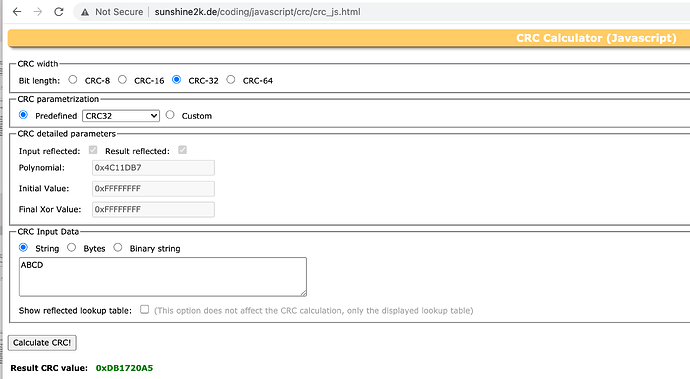
Task: Click the Initial Value: label
Action: (44, 188)
